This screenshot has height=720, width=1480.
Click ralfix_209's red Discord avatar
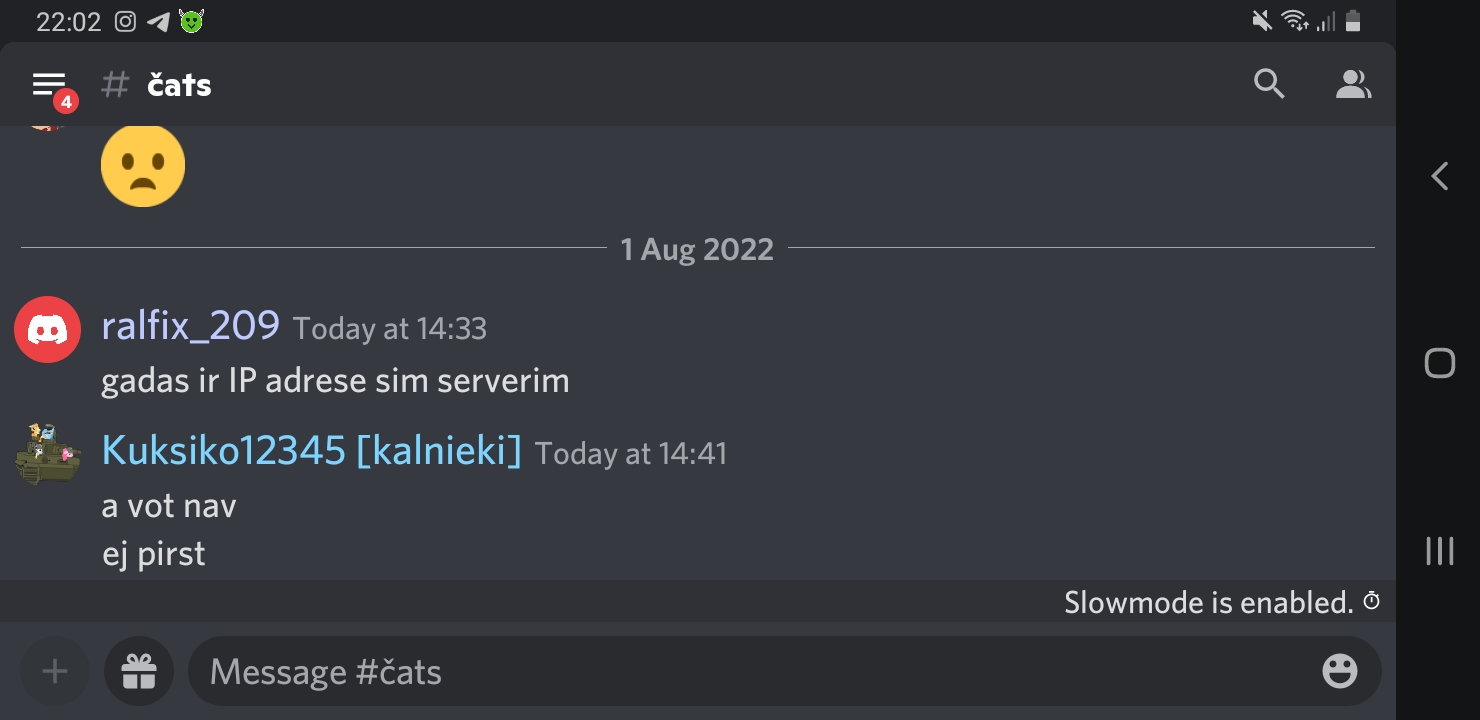coord(47,329)
